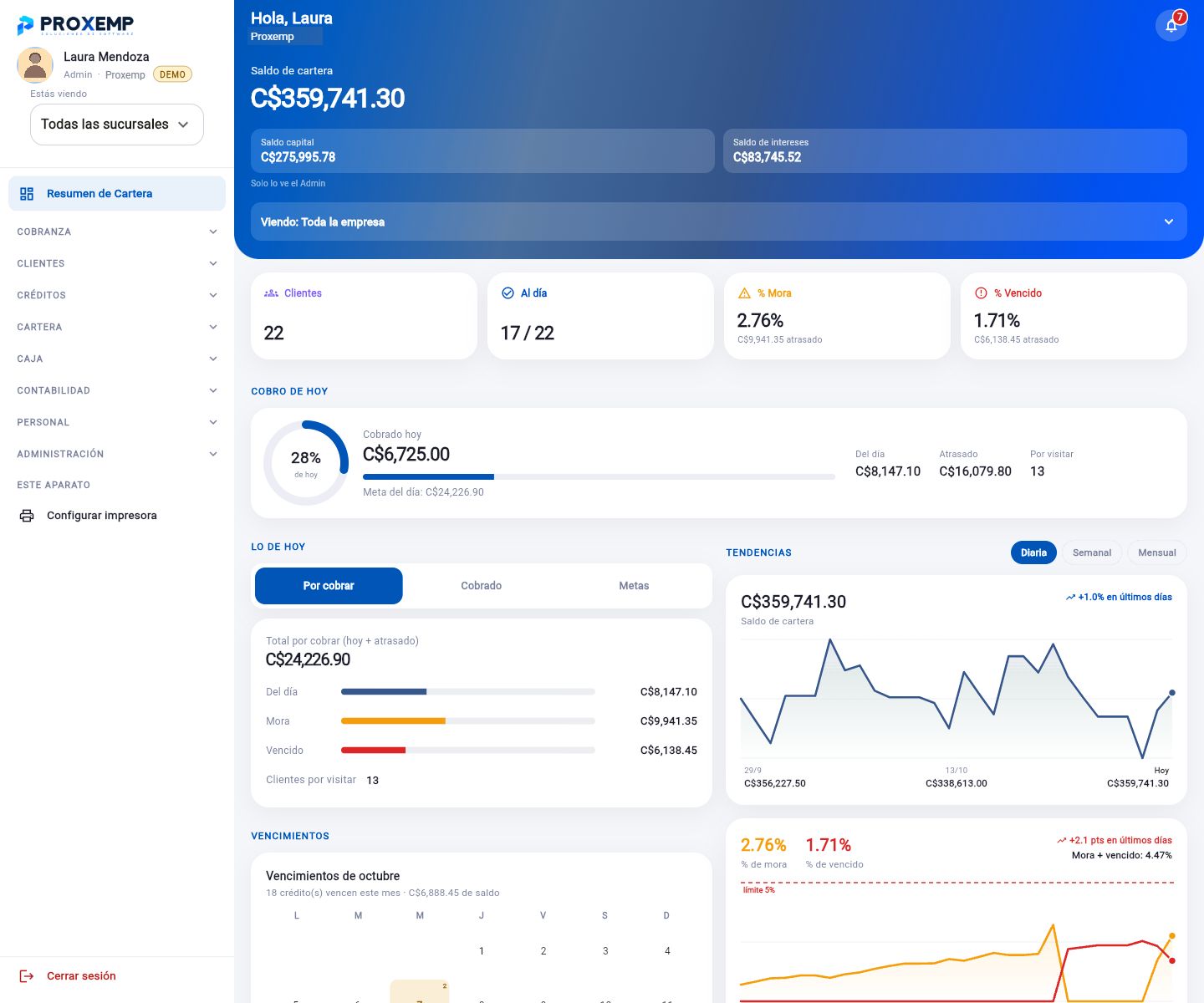Click the Clientes summary card

pos(364,316)
